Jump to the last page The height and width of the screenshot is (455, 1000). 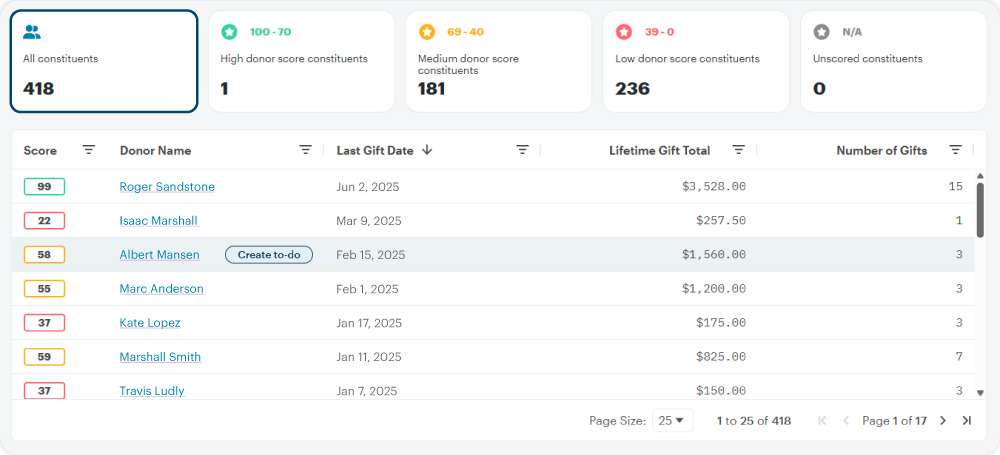tap(967, 421)
